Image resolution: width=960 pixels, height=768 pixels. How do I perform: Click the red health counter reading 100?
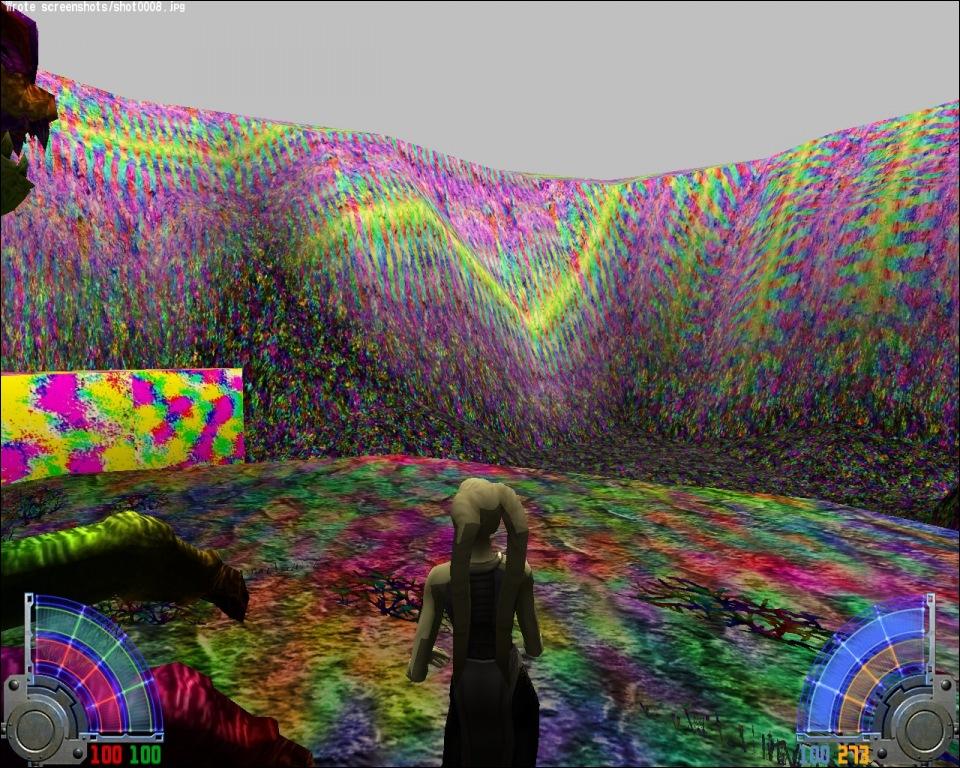click(x=105, y=754)
